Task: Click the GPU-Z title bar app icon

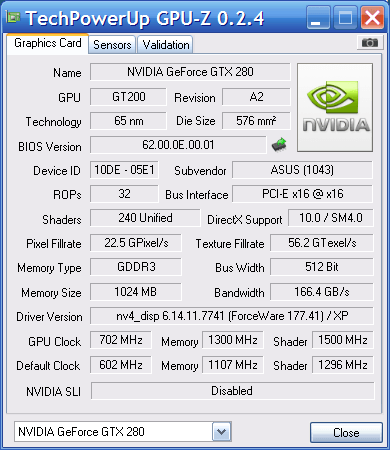Action: click(x=13, y=17)
